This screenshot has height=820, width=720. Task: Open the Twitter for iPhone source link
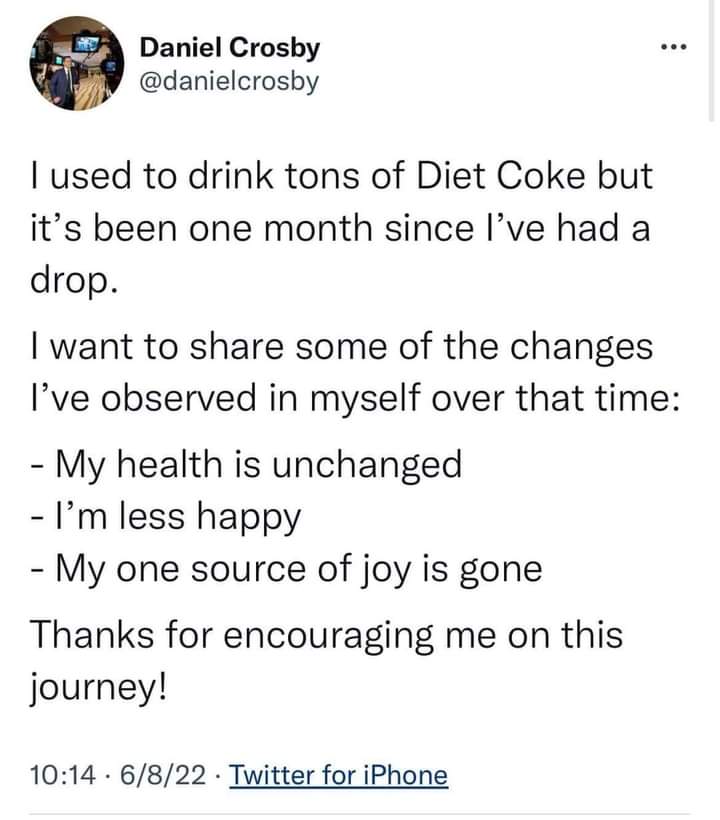point(338,775)
